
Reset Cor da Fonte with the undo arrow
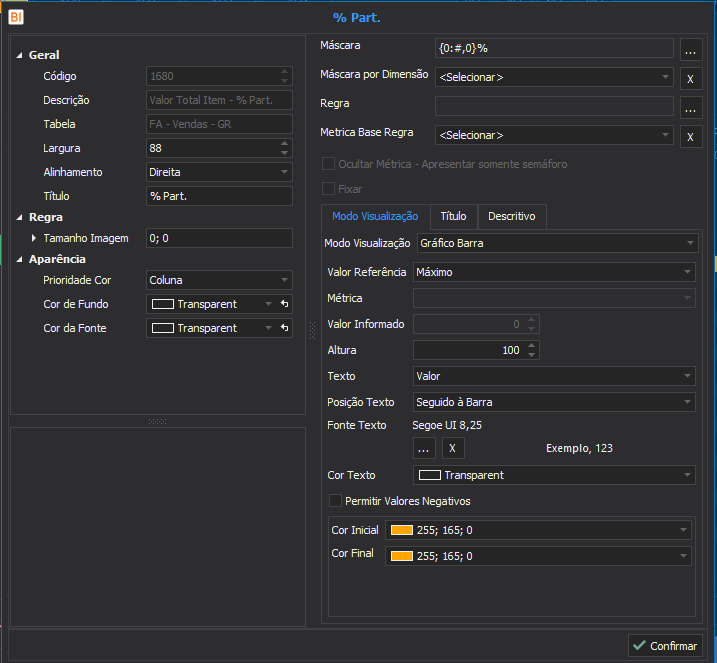click(284, 328)
